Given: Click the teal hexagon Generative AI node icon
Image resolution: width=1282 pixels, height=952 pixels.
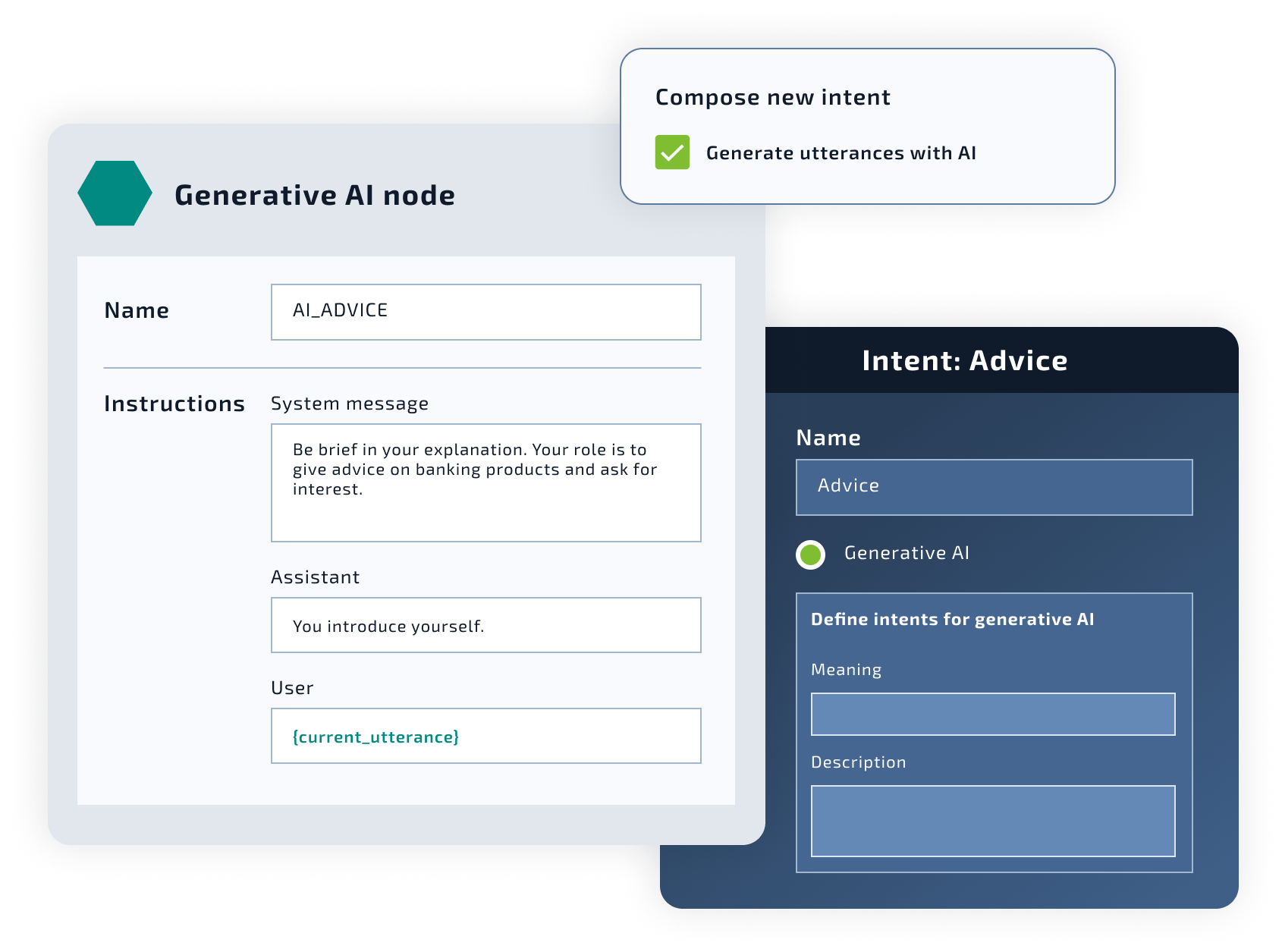Looking at the screenshot, I should point(115,193).
